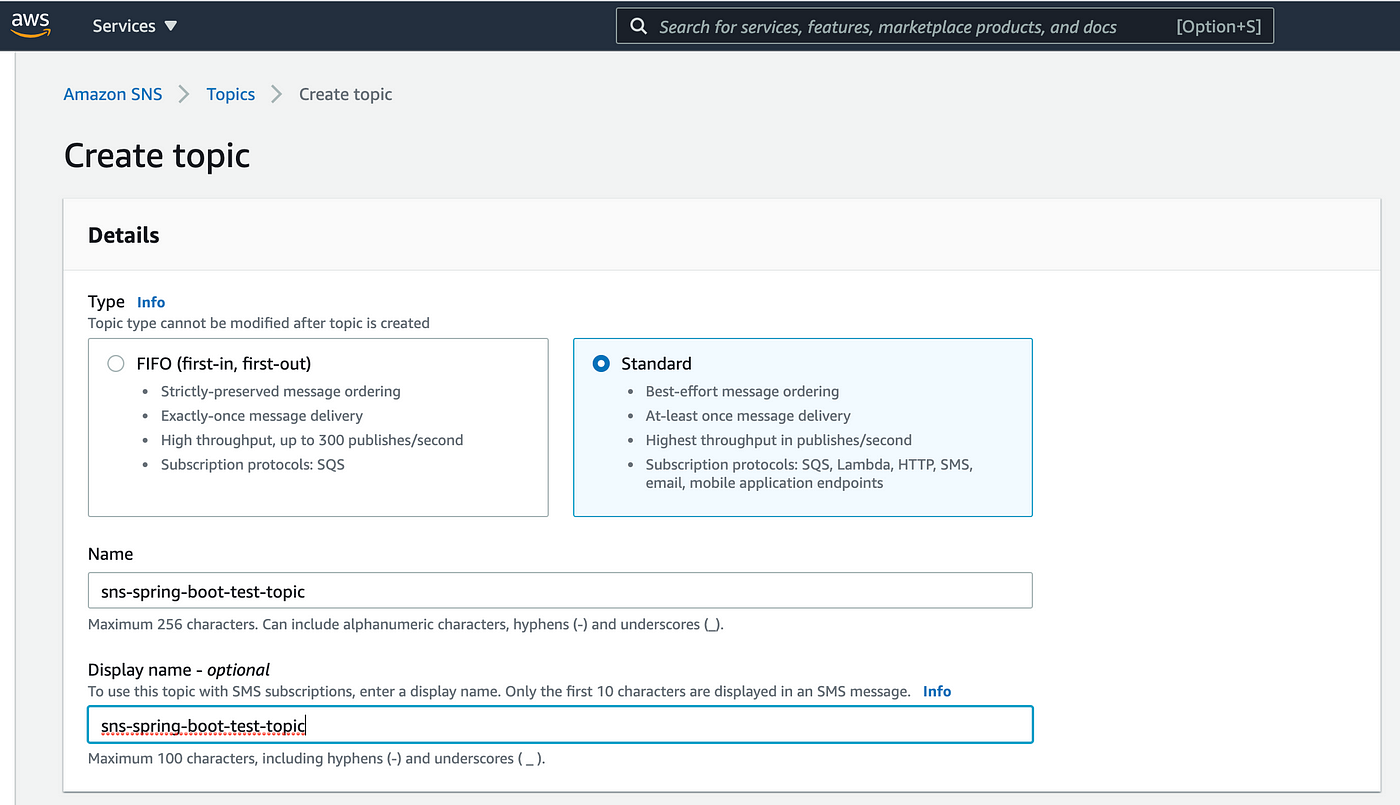Screen dimensions: 1400x805
Task: Open the Topics breadcrumb link
Action: tap(231, 94)
